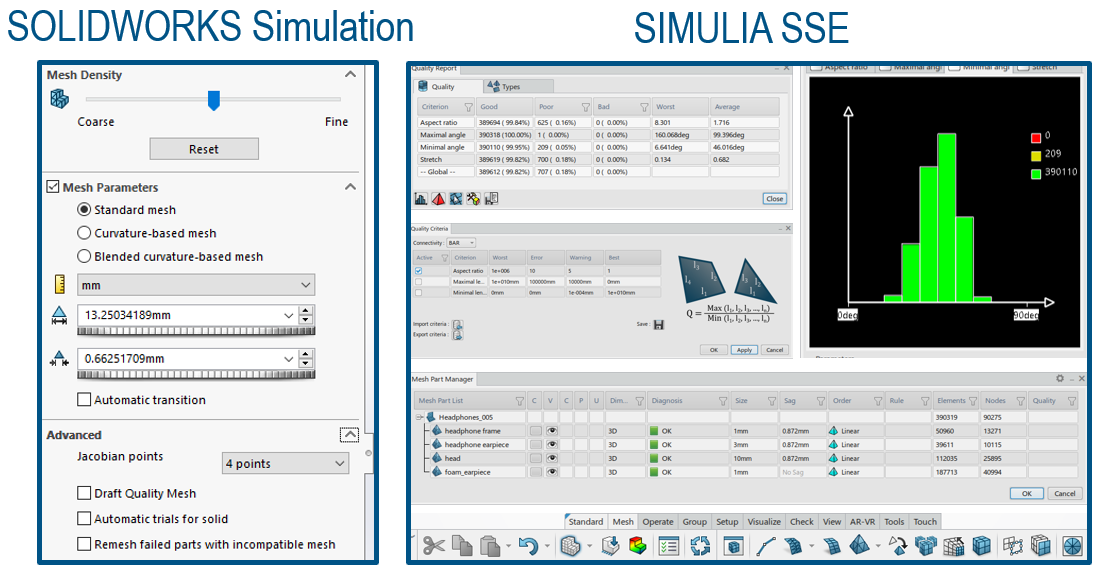
Task: Open histogram chart icon in Quality Report
Action: tap(421, 199)
